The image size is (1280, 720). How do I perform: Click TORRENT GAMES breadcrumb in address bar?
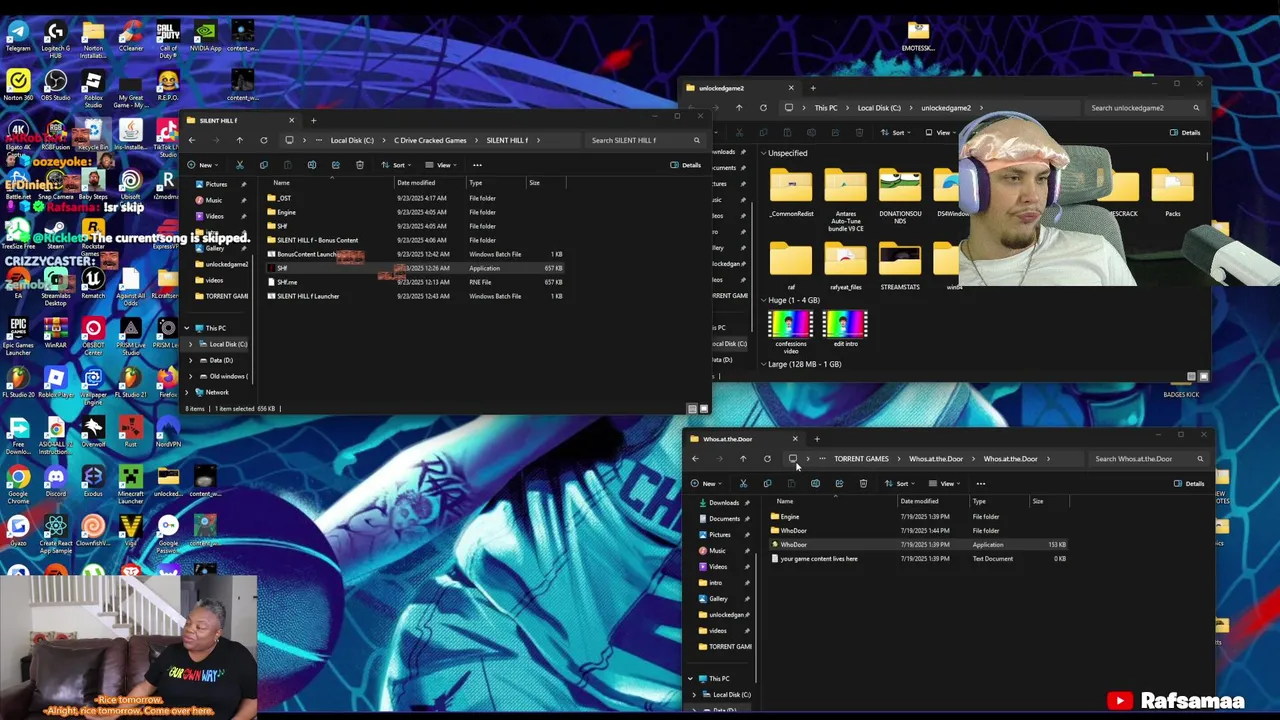[861, 459]
